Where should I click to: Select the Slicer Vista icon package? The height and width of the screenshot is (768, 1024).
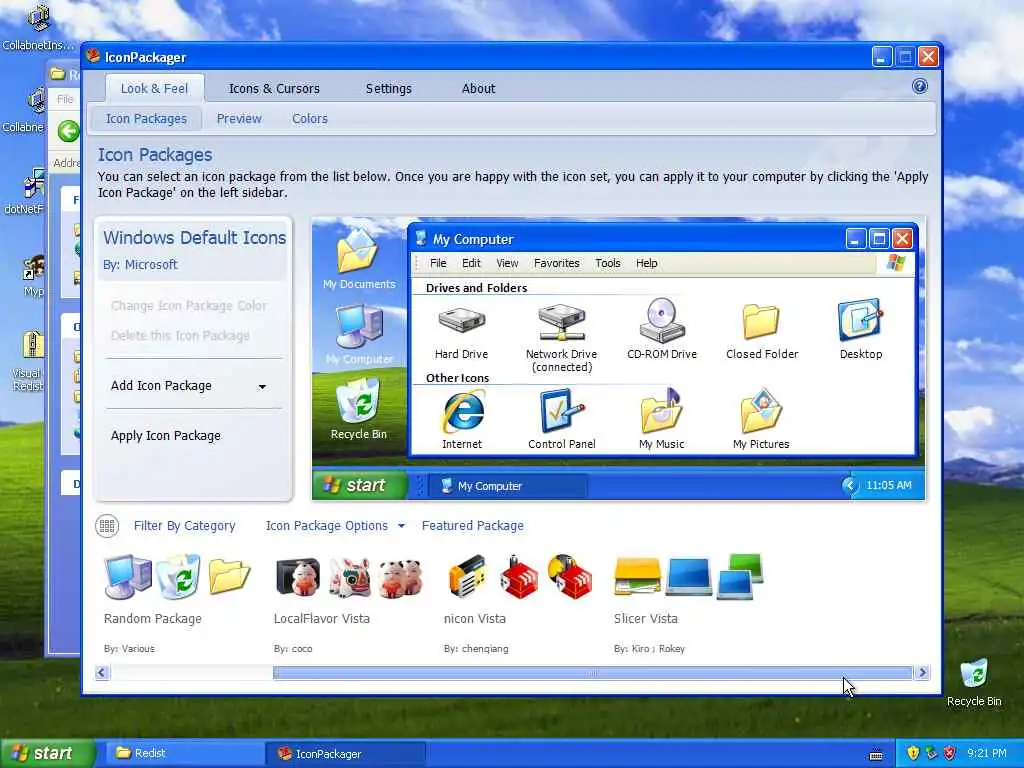[x=688, y=577]
